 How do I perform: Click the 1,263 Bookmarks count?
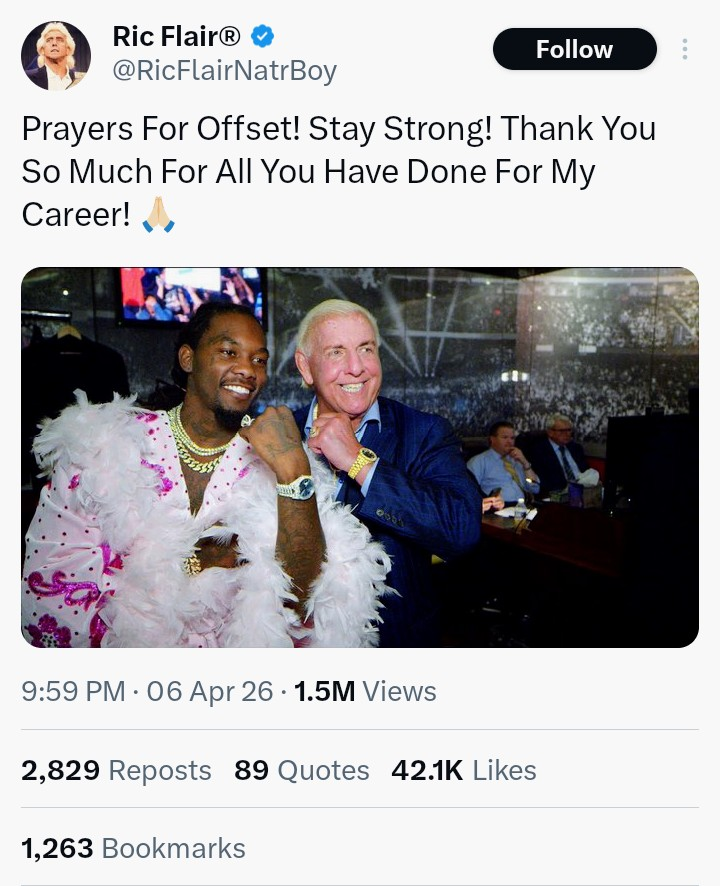133,848
